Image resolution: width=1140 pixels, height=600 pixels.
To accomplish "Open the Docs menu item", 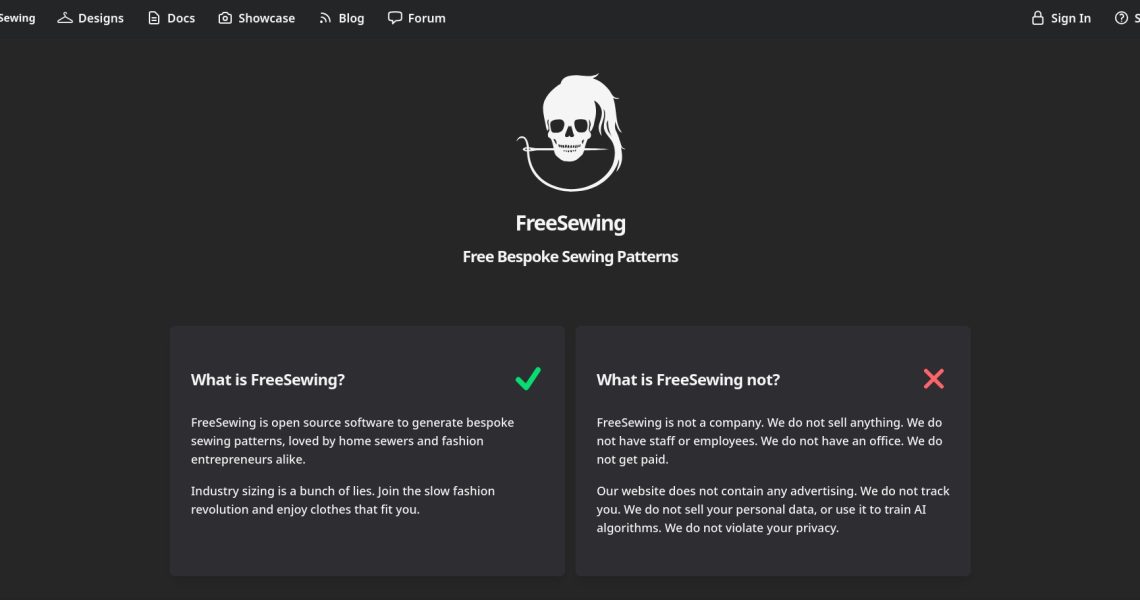I will coord(181,17).
